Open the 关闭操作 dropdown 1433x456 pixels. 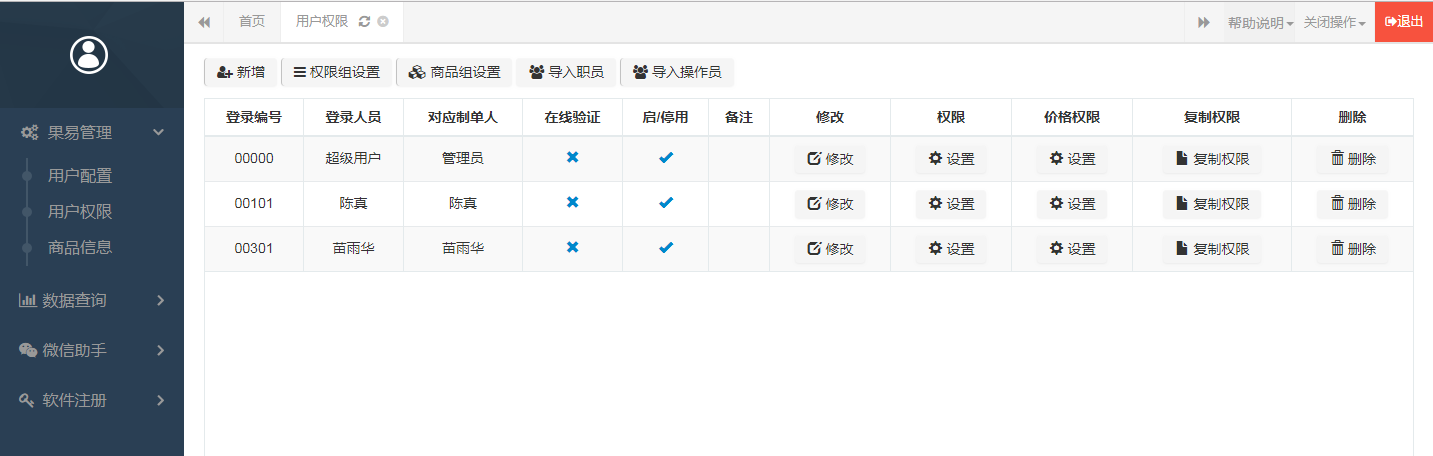(1335, 22)
